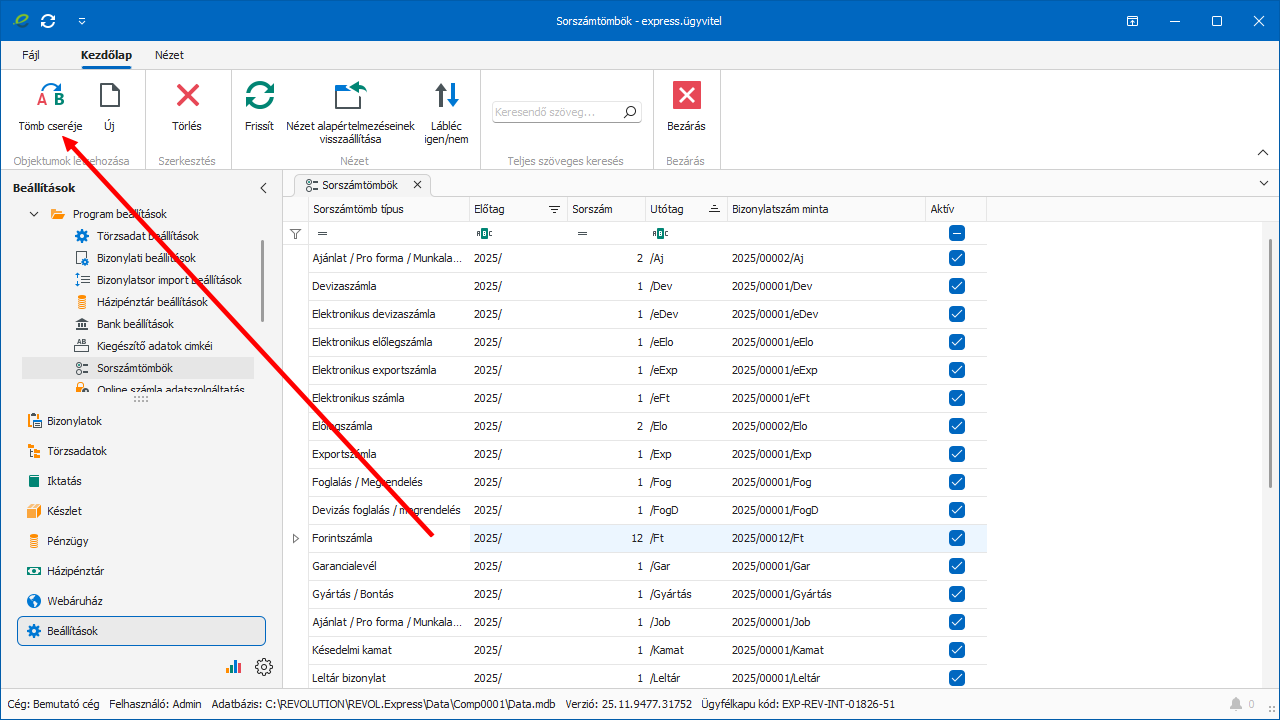Open Bizonylatok section in navigation
Image resolution: width=1280 pixels, height=720 pixels.
[74, 421]
